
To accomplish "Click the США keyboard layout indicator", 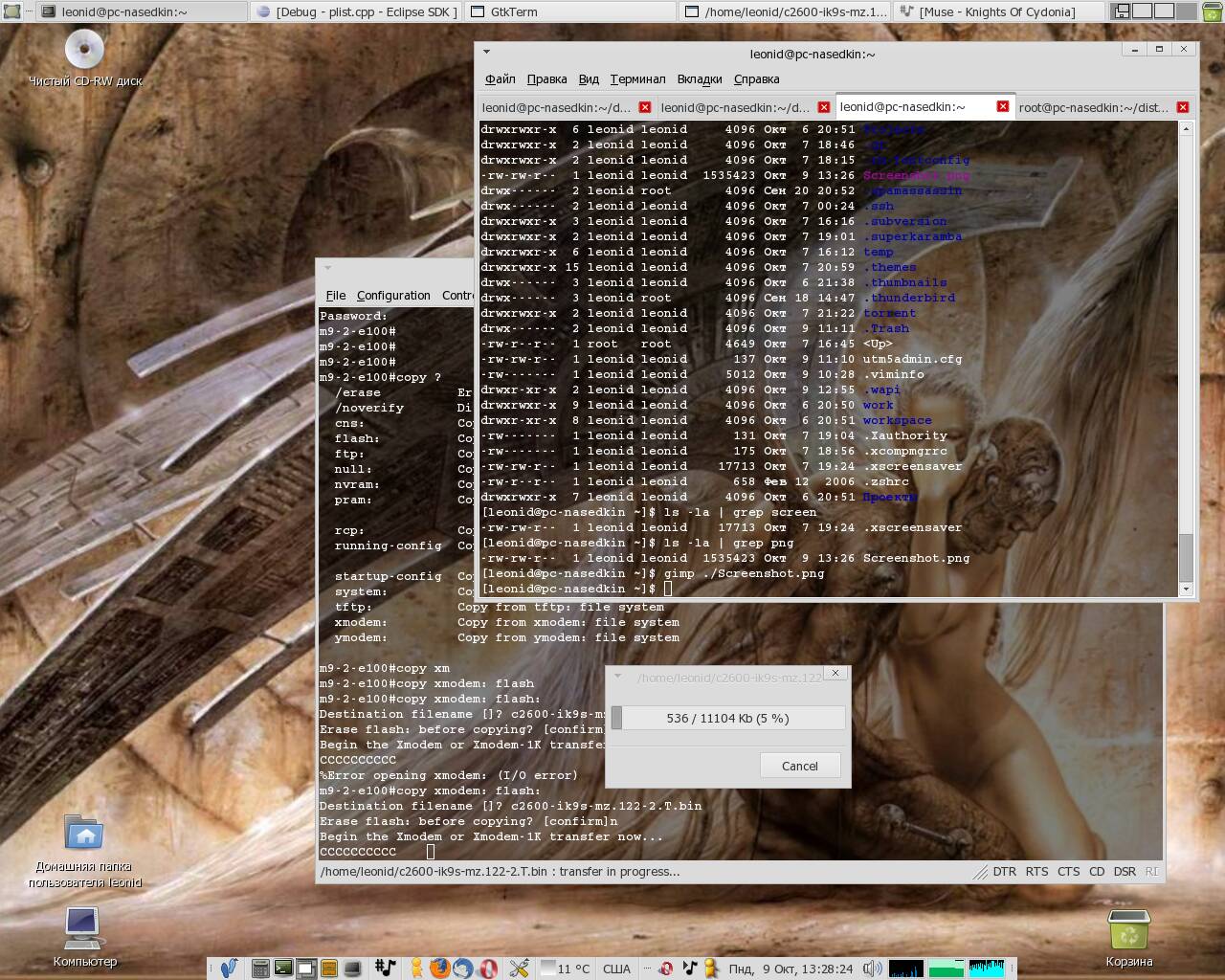I will coord(616,969).
